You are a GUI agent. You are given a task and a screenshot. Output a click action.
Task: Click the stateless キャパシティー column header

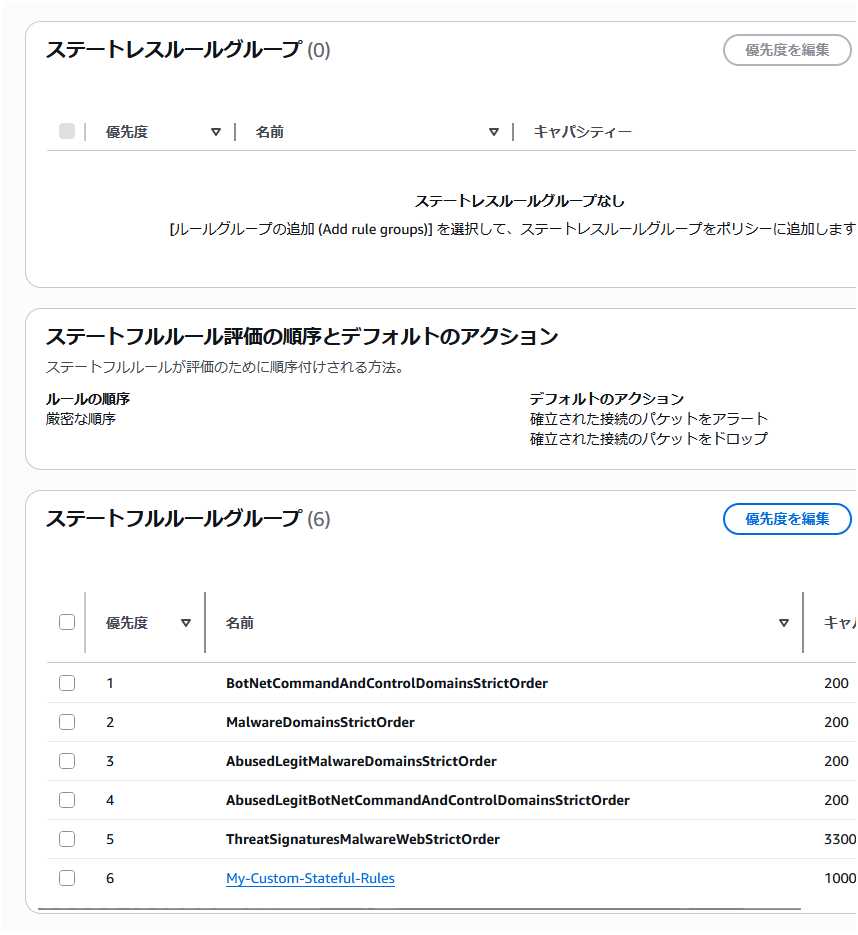click(582, 132)
